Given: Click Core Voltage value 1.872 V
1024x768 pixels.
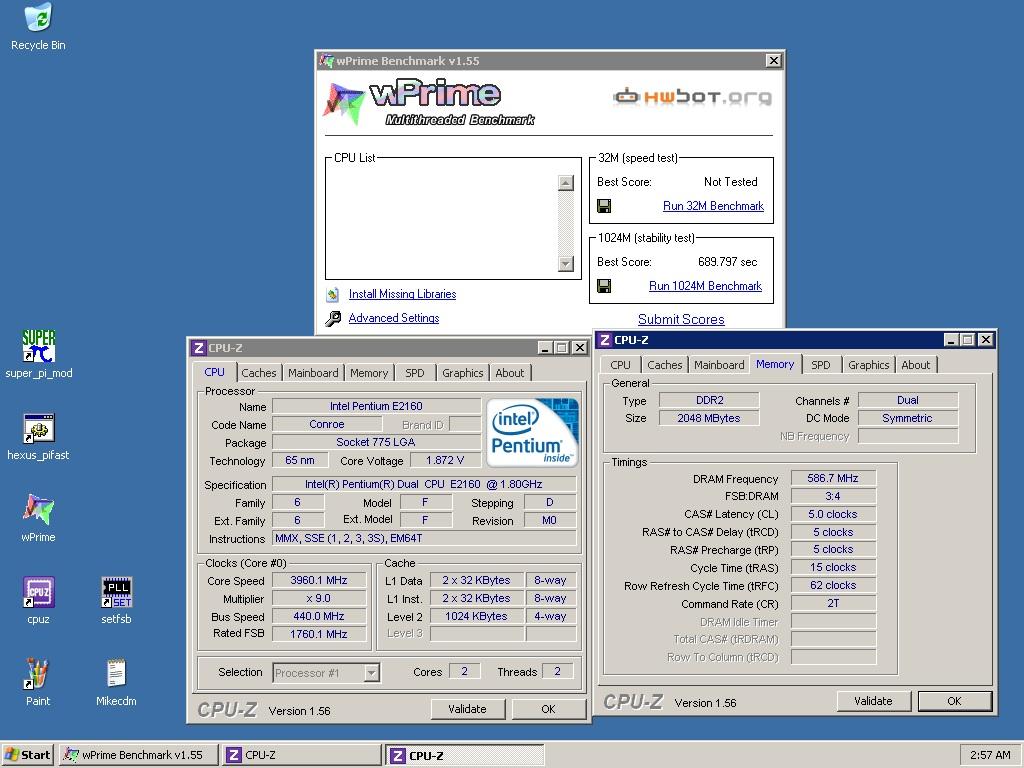Looking at the screenshot, I should click(x=445, y=460).
